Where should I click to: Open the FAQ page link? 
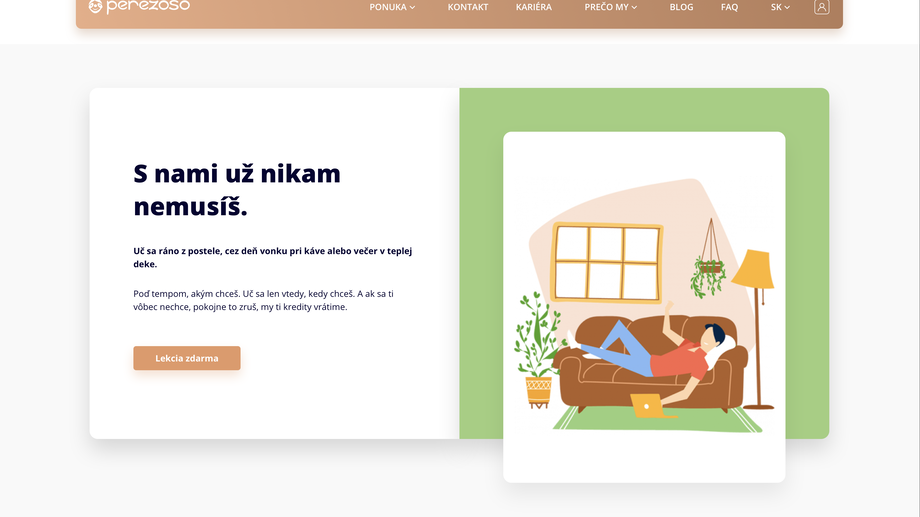click(729, 7)
